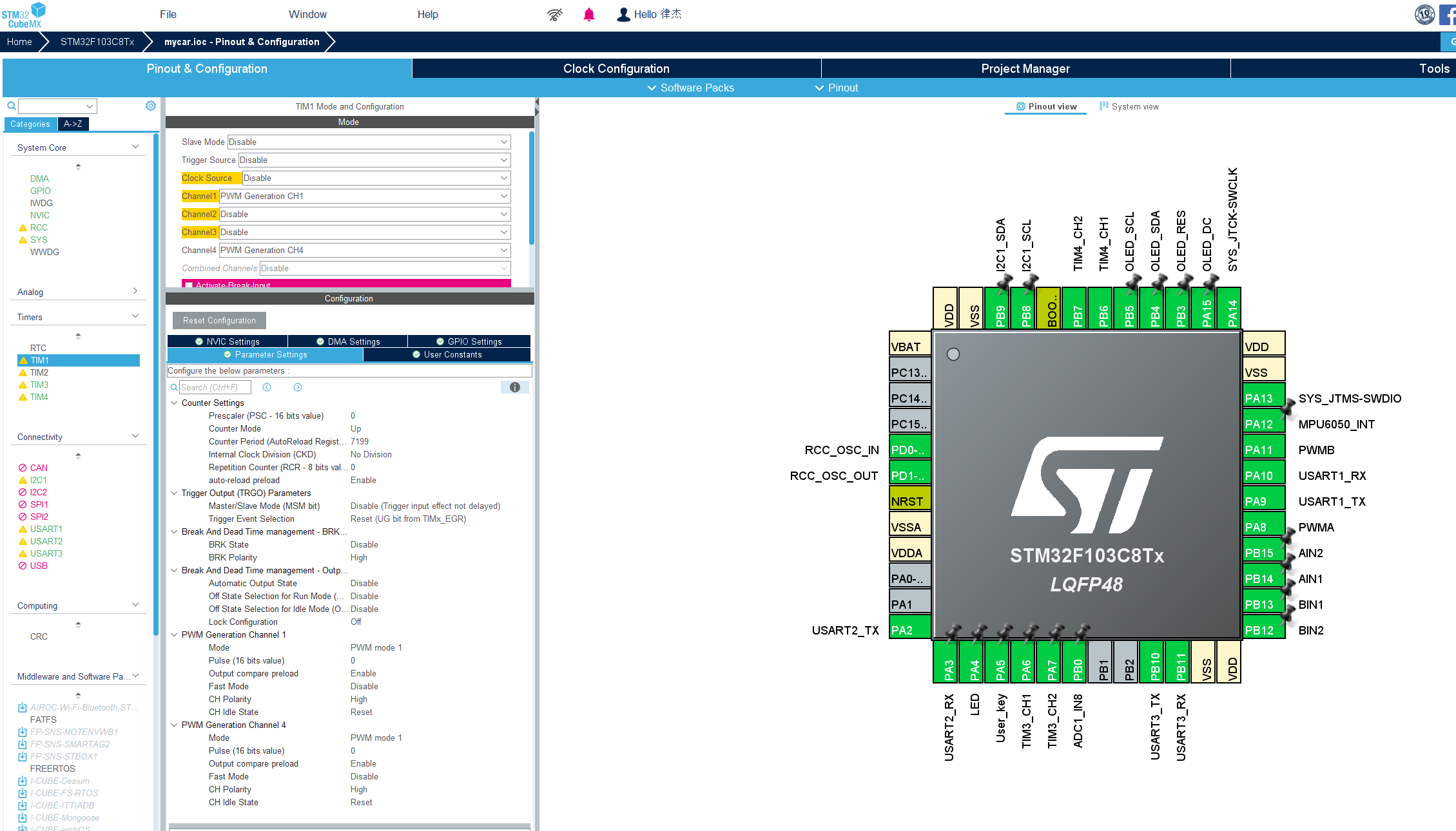Collapse the Counter Settings group
This screenshot has width=1456, height=831.
174,403
